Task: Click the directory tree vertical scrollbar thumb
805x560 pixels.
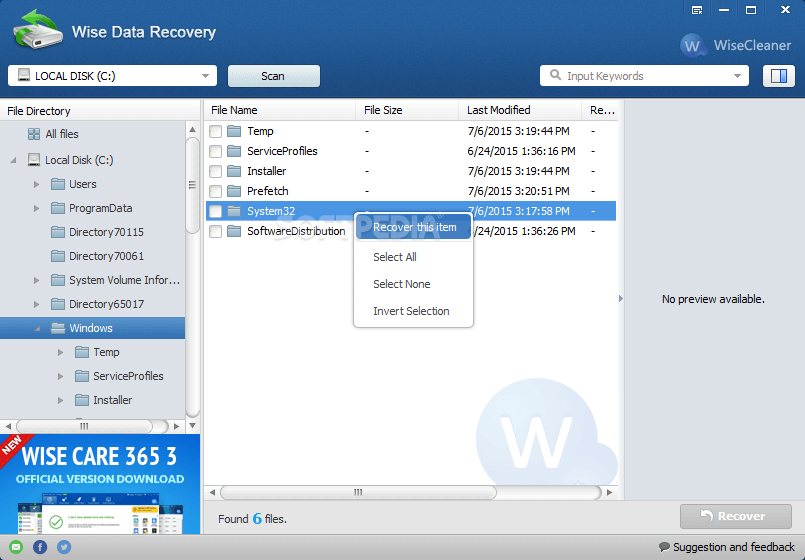Action: (192, 185)
